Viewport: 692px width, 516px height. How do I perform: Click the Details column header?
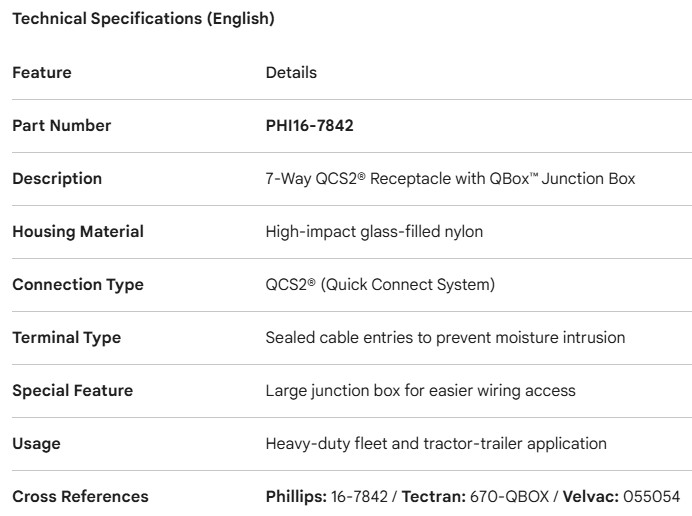pyautogui.click(x=291, y=73)
